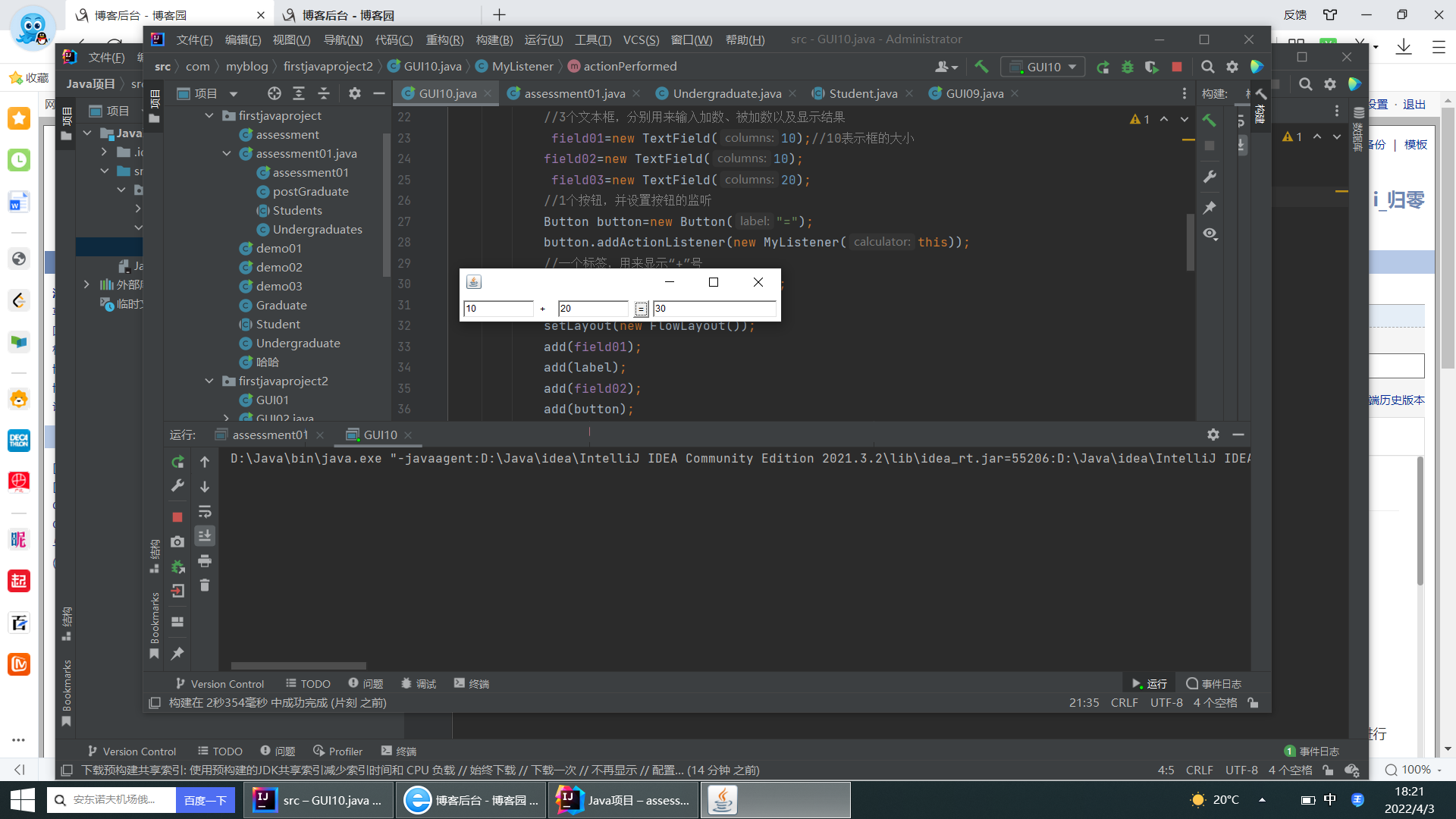Click the print console output icon
1456x819 pixels.
point(205,561)
